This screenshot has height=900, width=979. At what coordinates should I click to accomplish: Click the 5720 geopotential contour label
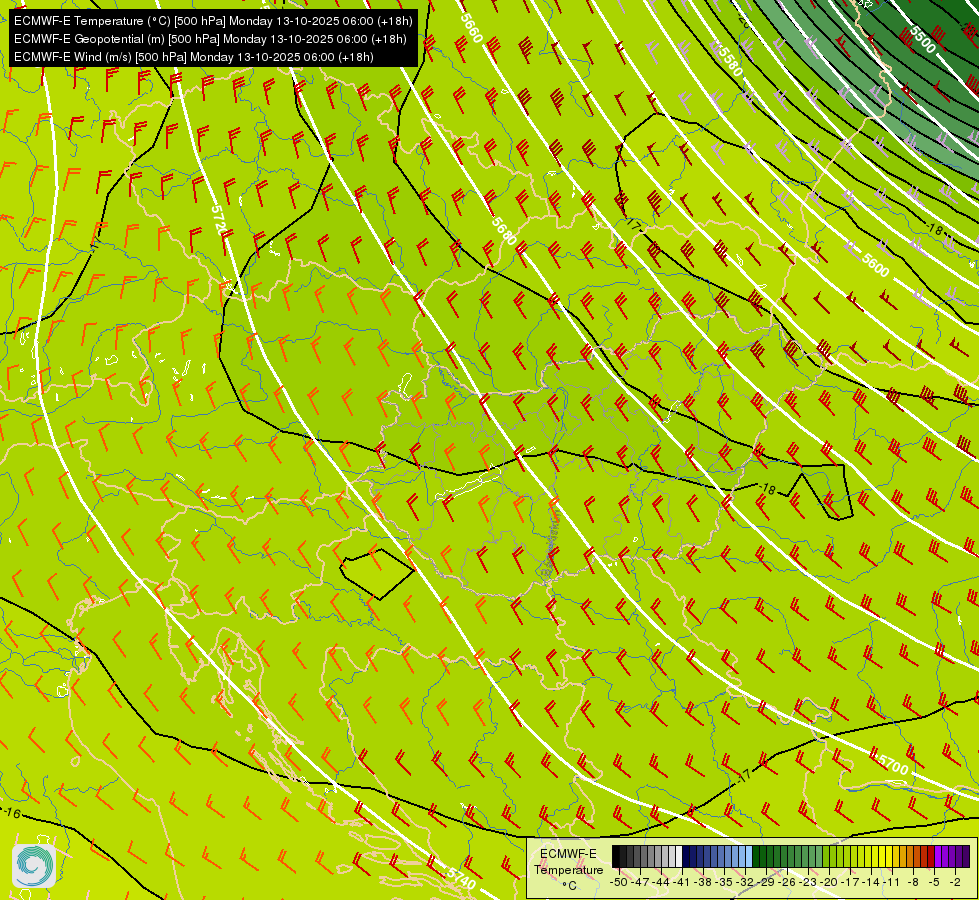point(218,221)
